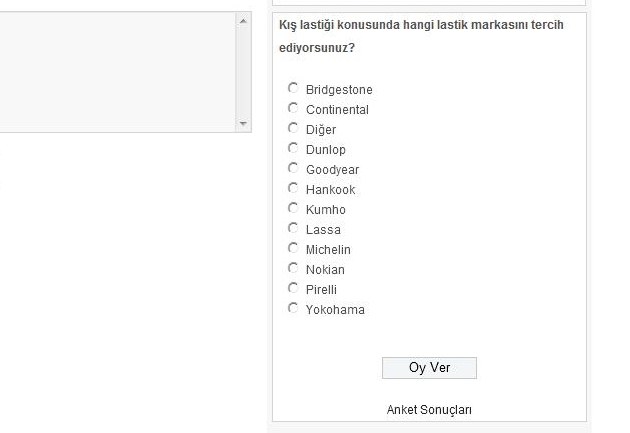Viewport: 630px width, 433px height.
Task: Pick the Dunlop option
Action: [x=293, y=148]
